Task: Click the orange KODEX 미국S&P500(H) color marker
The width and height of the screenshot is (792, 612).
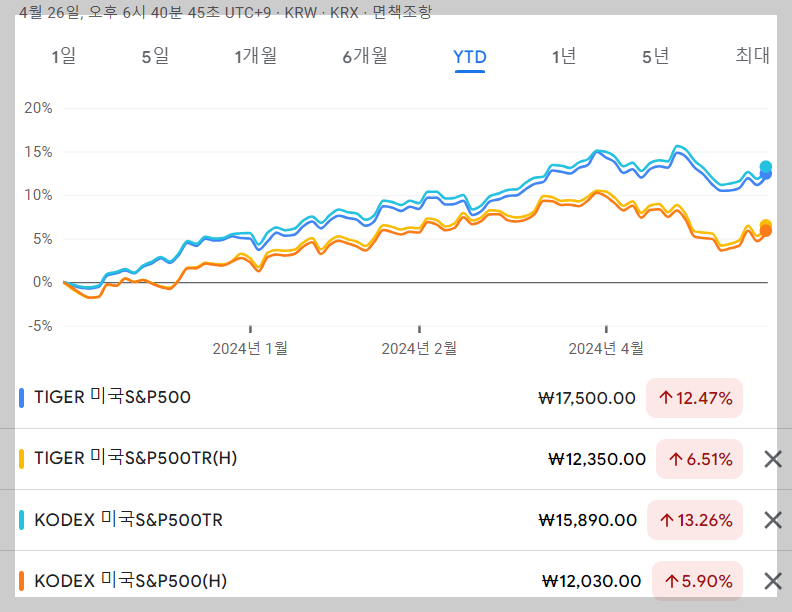Action: click(21, 581)
